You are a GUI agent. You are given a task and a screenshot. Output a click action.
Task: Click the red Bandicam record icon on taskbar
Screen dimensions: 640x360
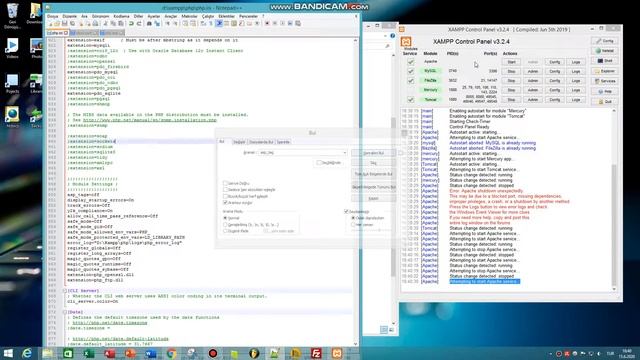pyautogui.click(x=213, y=353)
